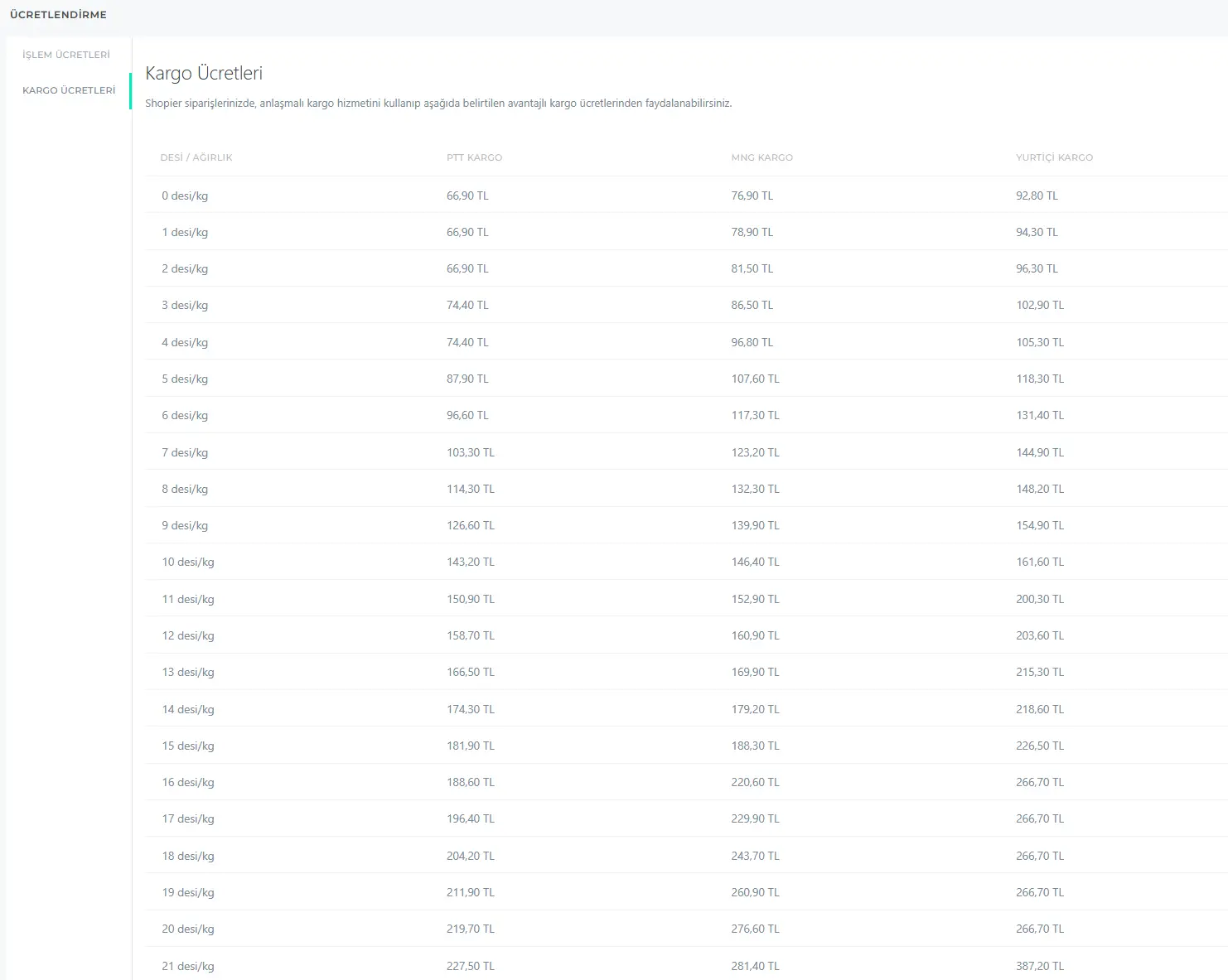
Task: Click PTT price 87,90 TL
Action: [467, 379]
